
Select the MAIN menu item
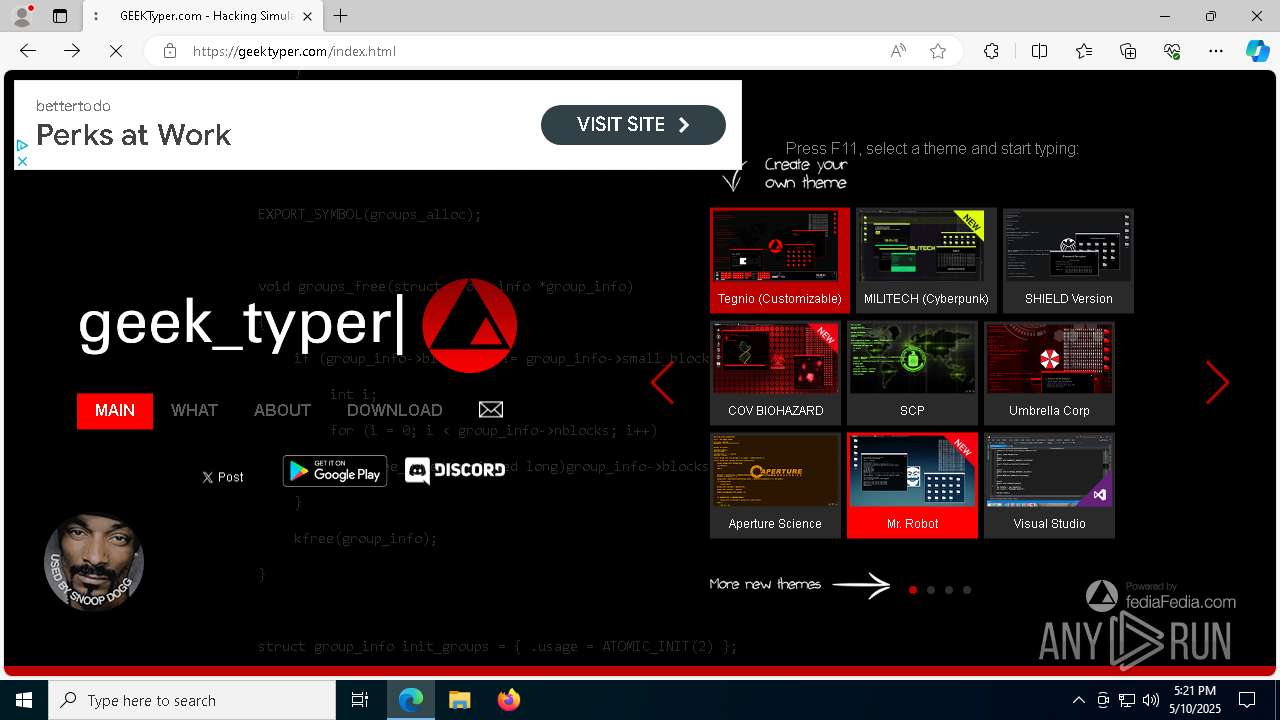coord(115,411)
